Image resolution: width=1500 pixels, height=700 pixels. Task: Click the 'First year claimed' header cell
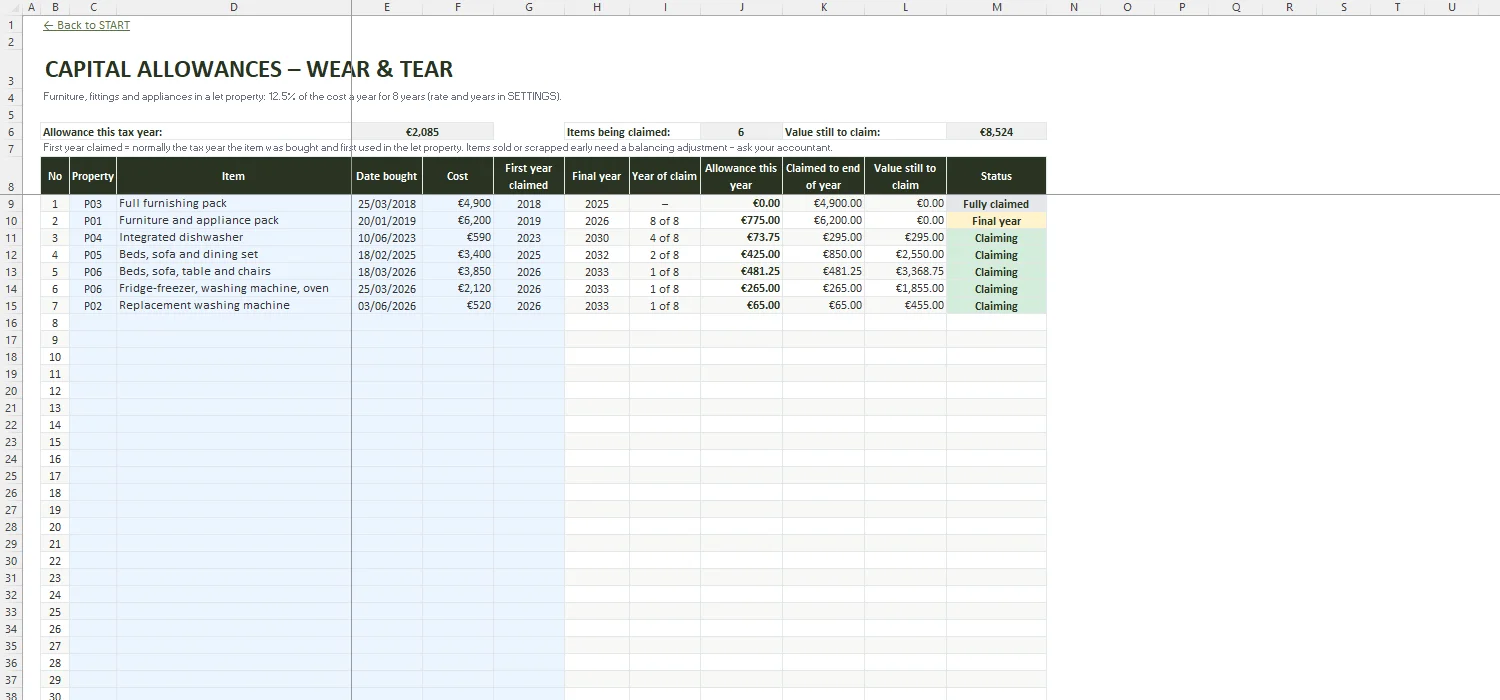(529, 176)
